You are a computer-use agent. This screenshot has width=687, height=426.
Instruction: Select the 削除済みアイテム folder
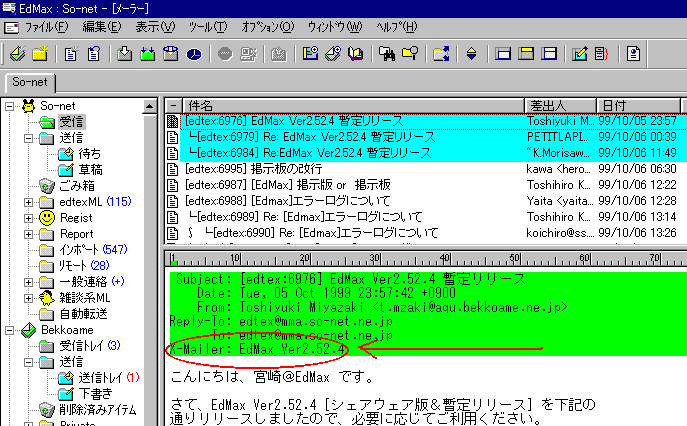98,410
